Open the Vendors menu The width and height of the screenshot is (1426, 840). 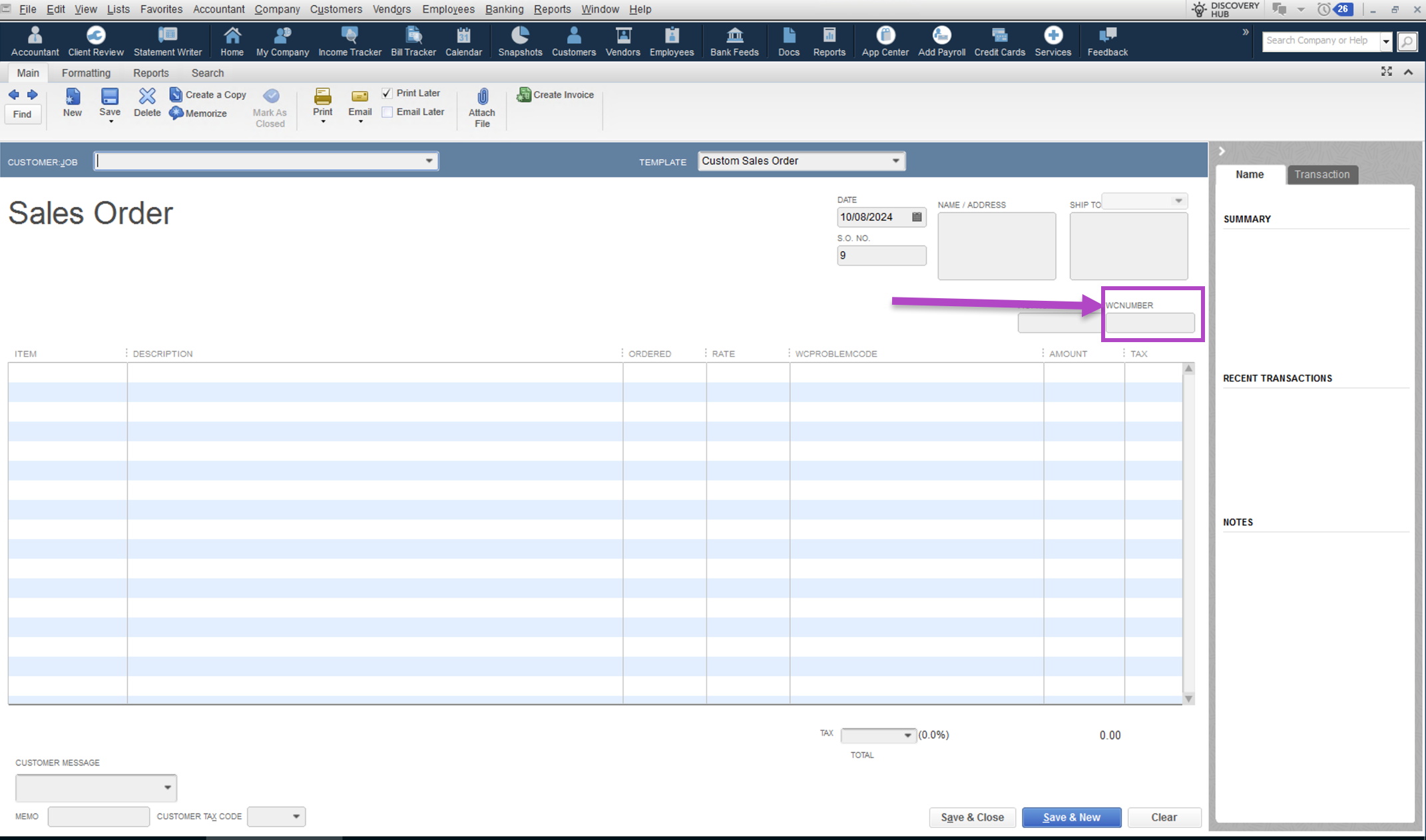click(391, 9)
